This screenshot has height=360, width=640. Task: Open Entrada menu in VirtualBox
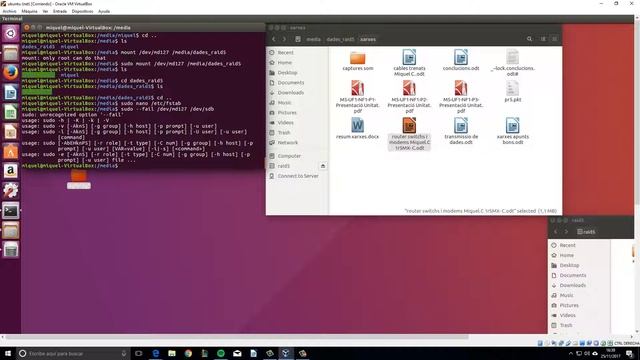point(60,11)
